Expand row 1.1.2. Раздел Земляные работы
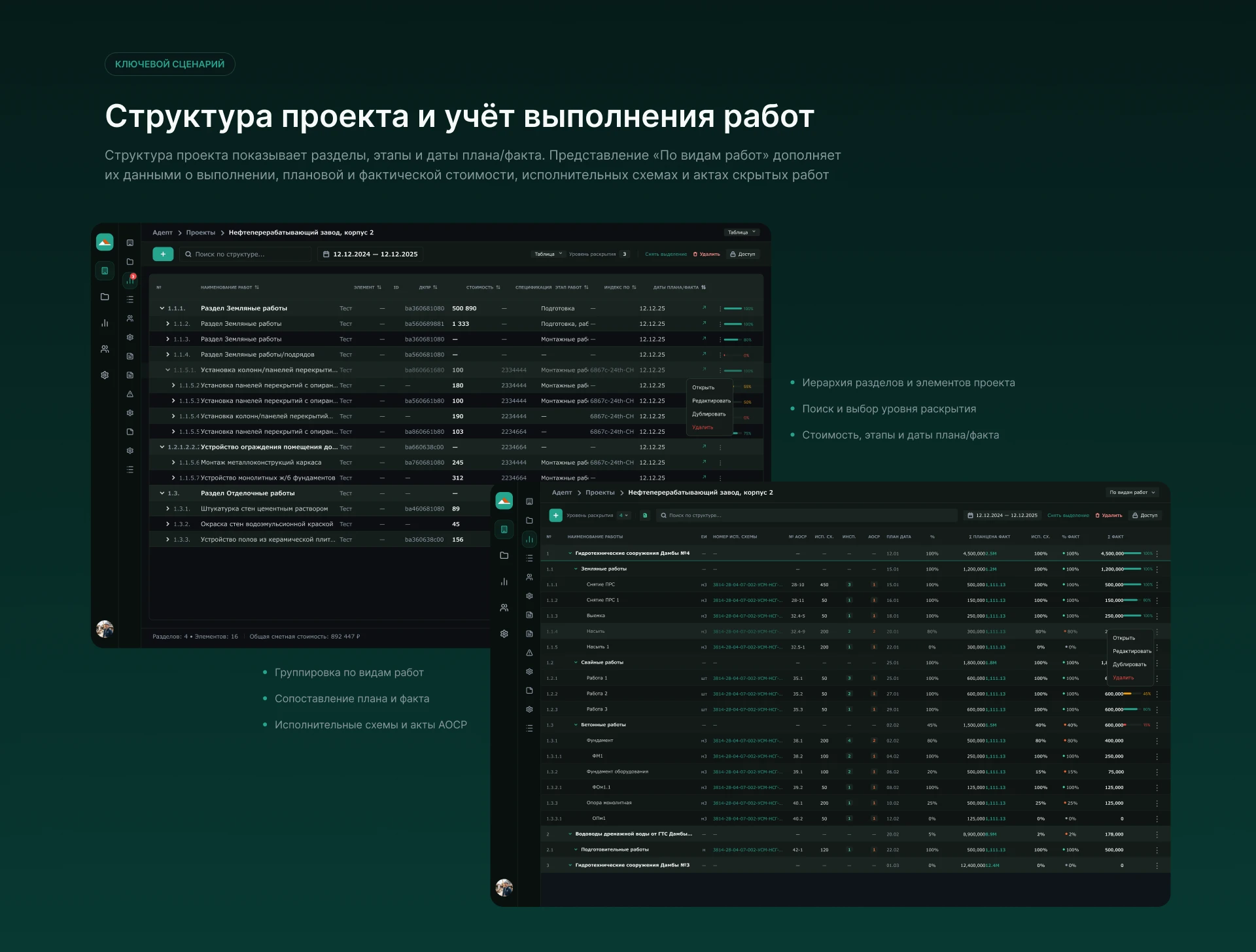1256x952 pixels. tap(168, 324)
